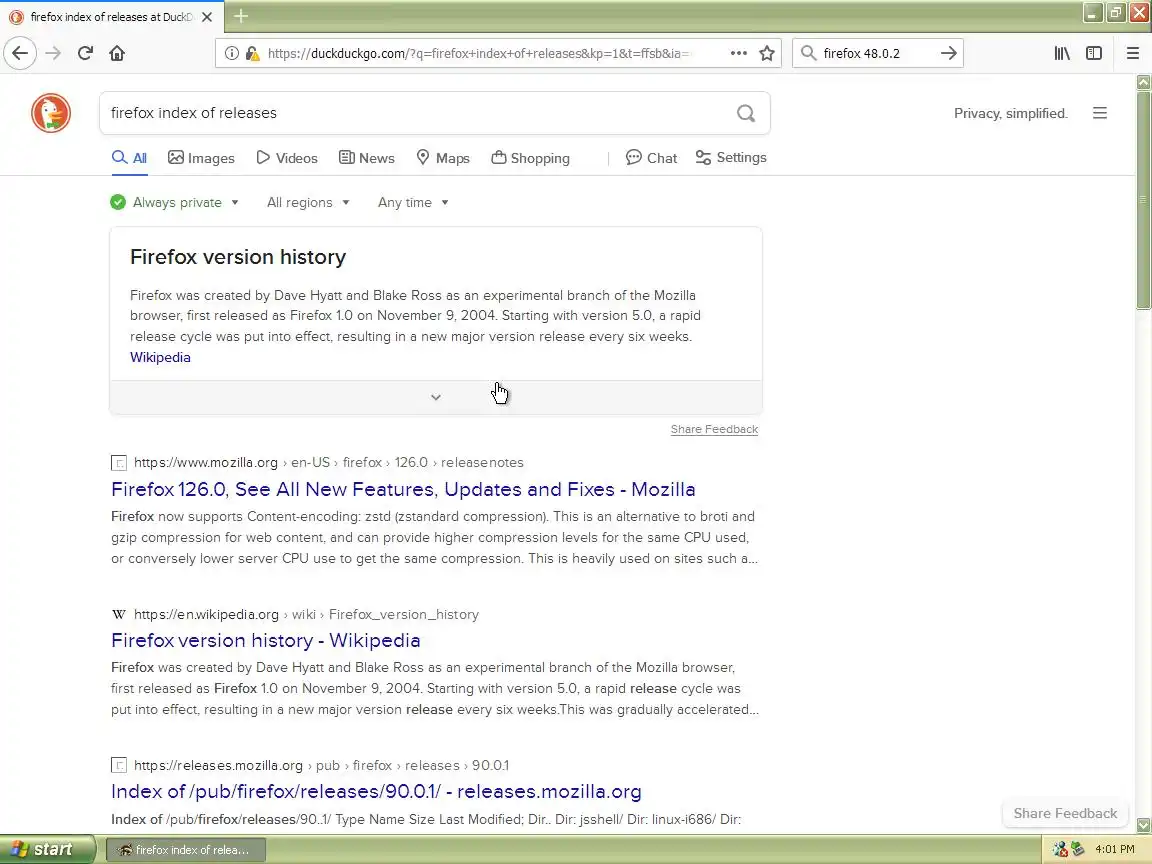Viewport: 1152px width, 864px height.
Task: Switch to News results
Action: (367, 158)
